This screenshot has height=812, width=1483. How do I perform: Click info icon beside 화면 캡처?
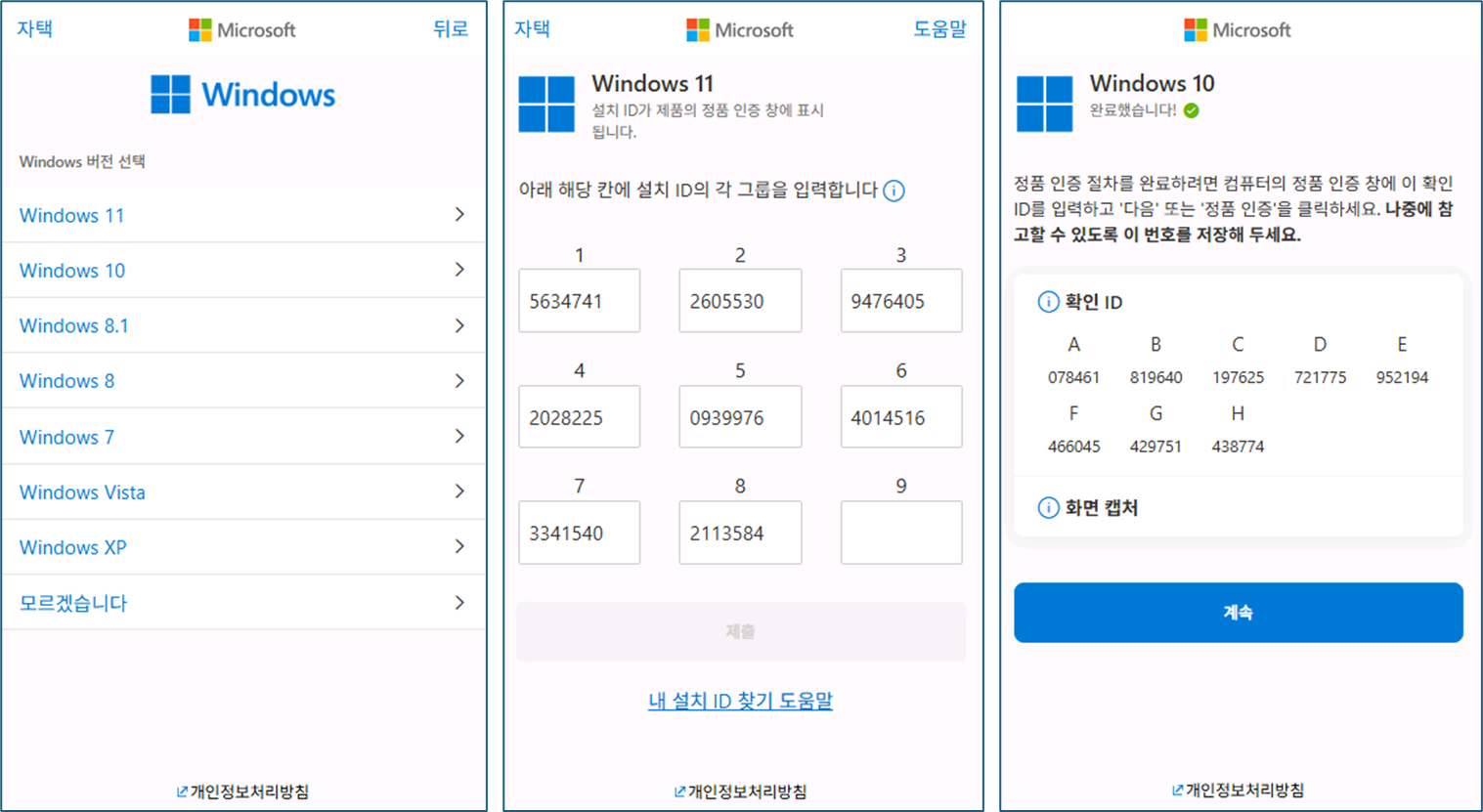point(1048,507)
